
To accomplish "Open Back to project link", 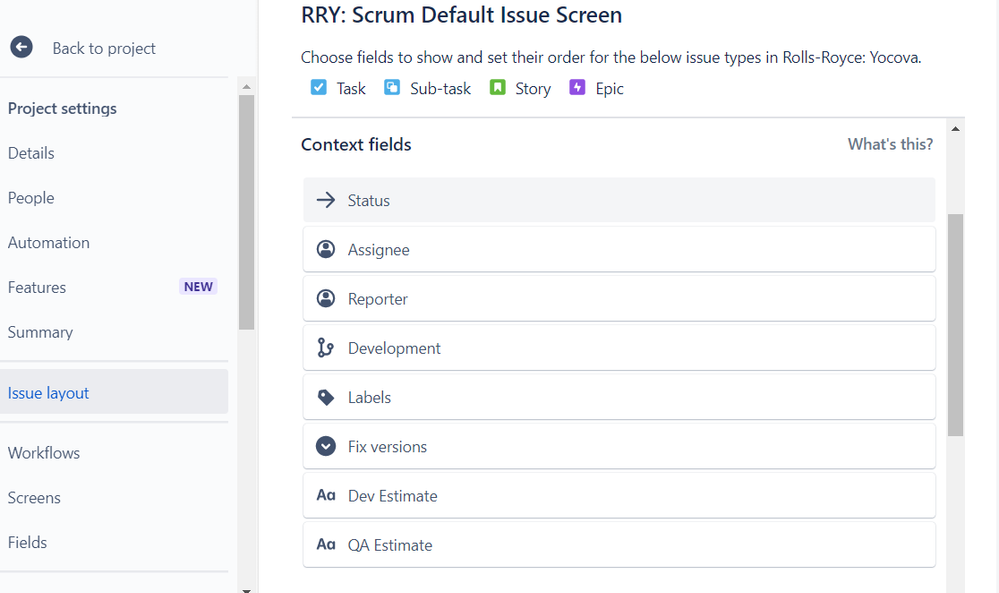I will coord(104,48).
